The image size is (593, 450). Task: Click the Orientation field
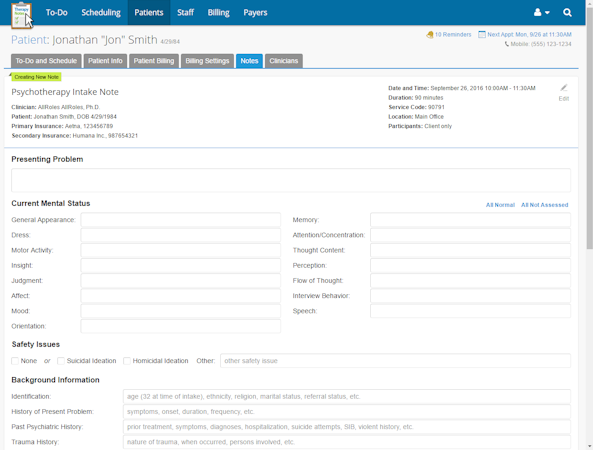[181, 326]
